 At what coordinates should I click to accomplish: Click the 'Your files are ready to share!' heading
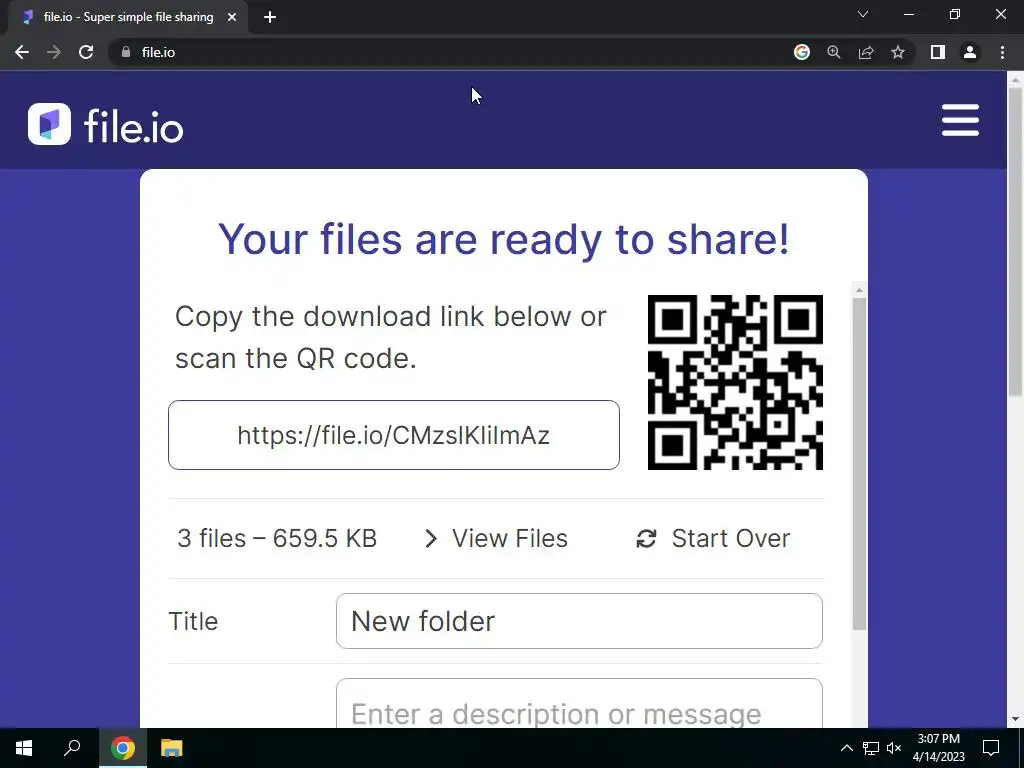pyautogui.click(x=504, y=239)
